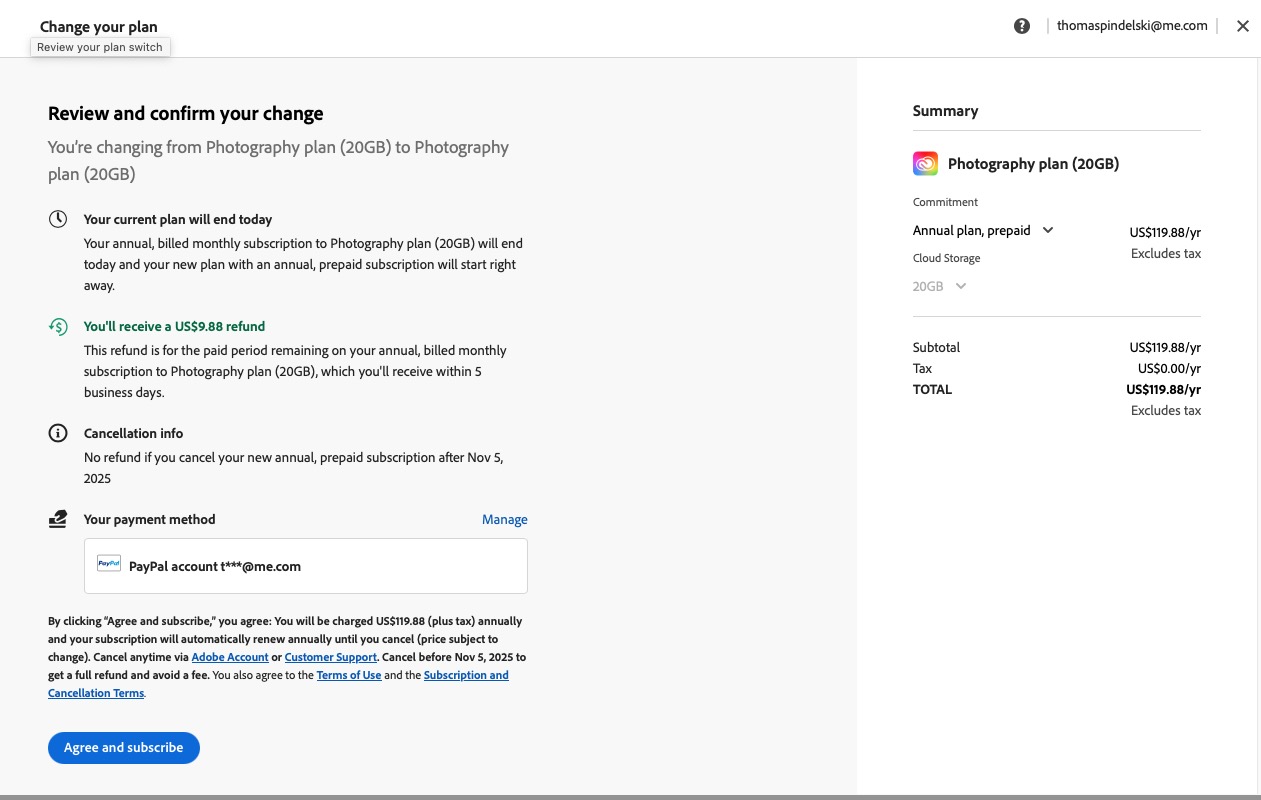The image size is (1261, 800).
Task: Click Manage next to payment method
Action: tap(504, 519)
